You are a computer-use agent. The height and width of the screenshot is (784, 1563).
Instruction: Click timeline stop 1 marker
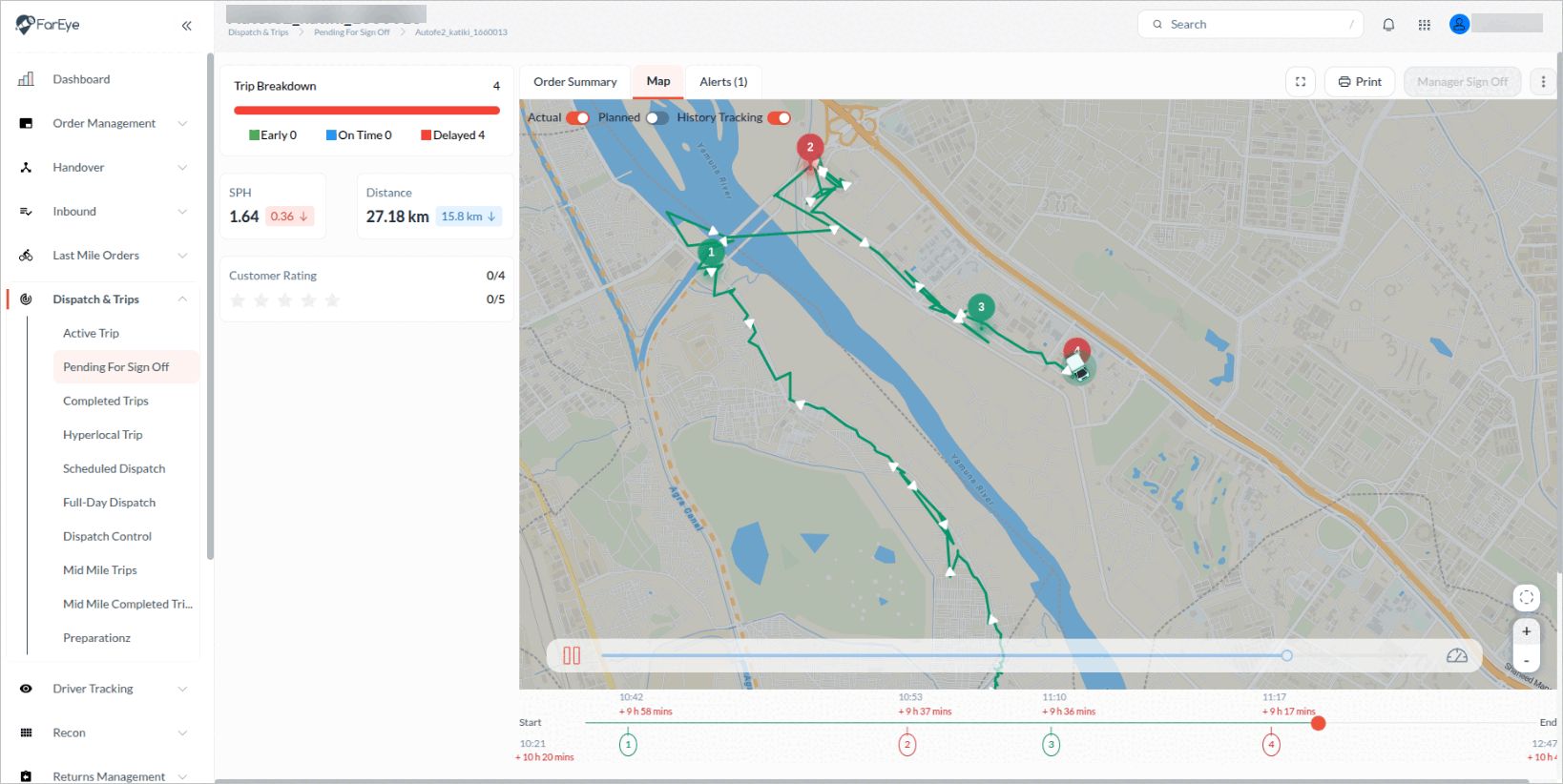(x=628, y=744)
